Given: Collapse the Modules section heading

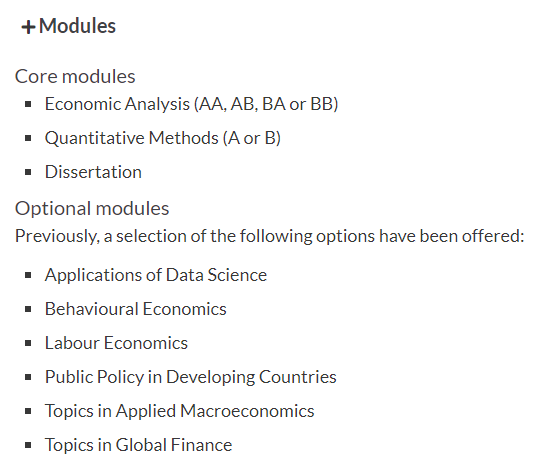Looking at the screenshot, I should [x=68, y=26].
